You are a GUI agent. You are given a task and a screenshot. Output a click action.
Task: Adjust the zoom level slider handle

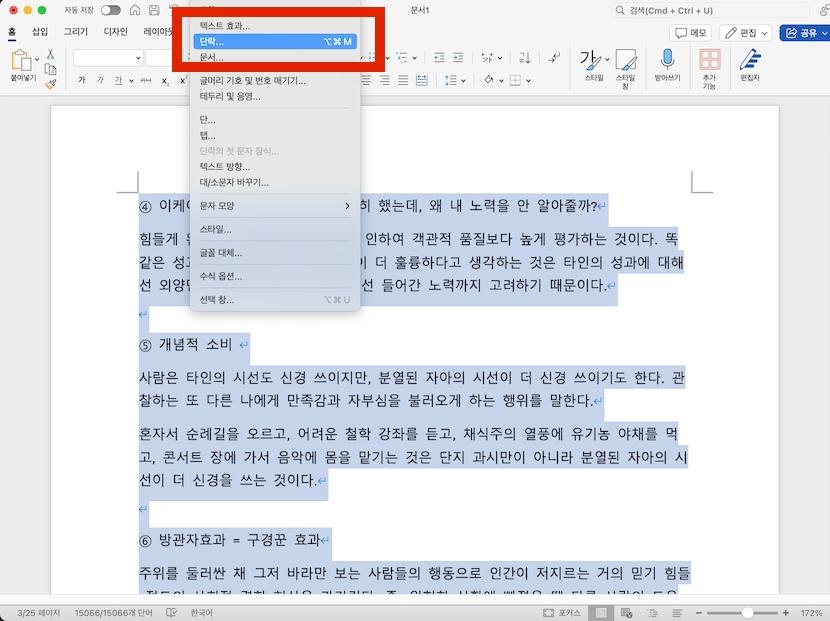click(747, 613)
